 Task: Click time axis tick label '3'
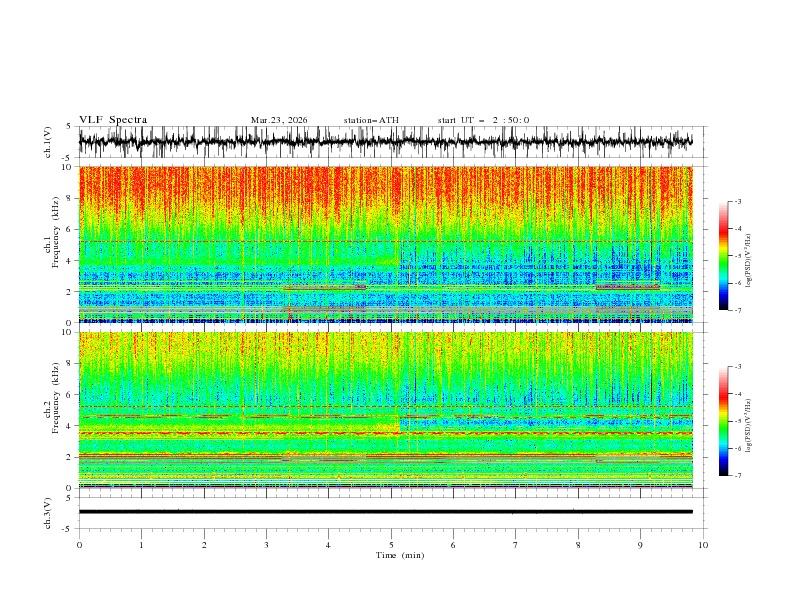pyautogui.click(x=266, y=545)
